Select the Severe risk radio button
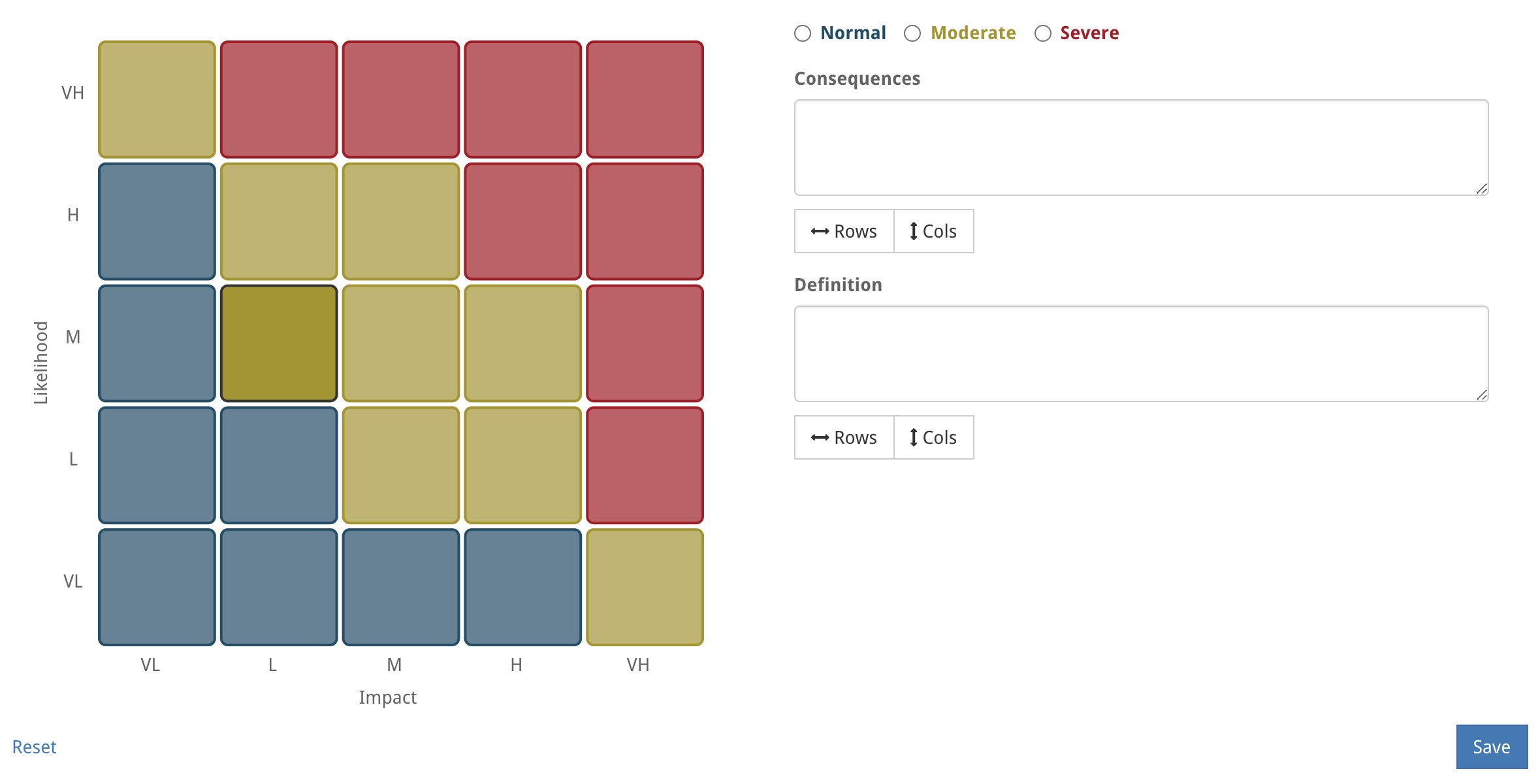 [x=1043, y=32]
